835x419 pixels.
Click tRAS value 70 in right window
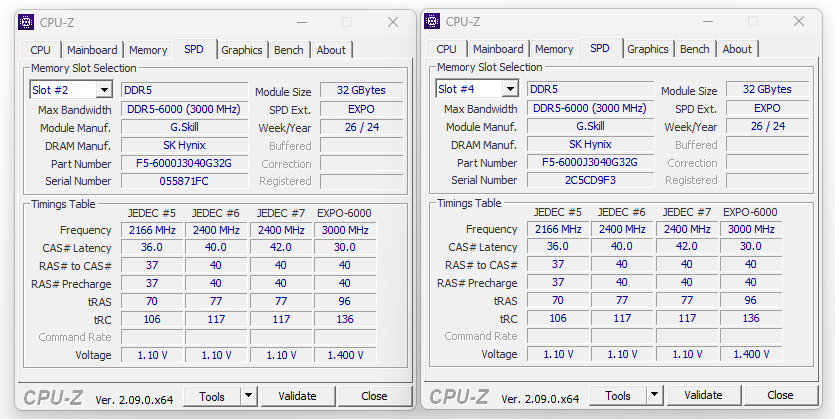click(558, 300)
